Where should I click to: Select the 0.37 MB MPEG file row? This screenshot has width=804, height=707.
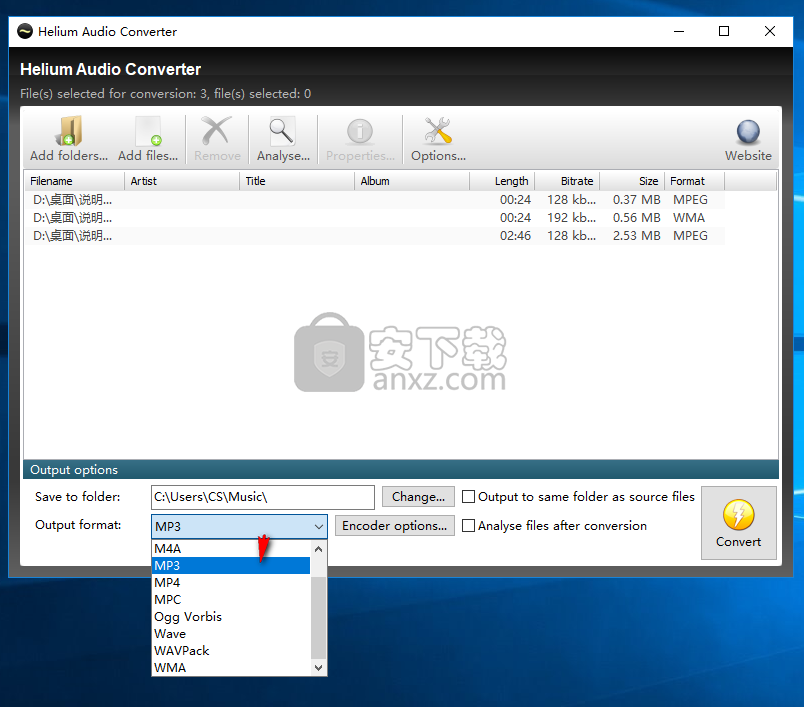pyautogui.click(x=375, y=200)
